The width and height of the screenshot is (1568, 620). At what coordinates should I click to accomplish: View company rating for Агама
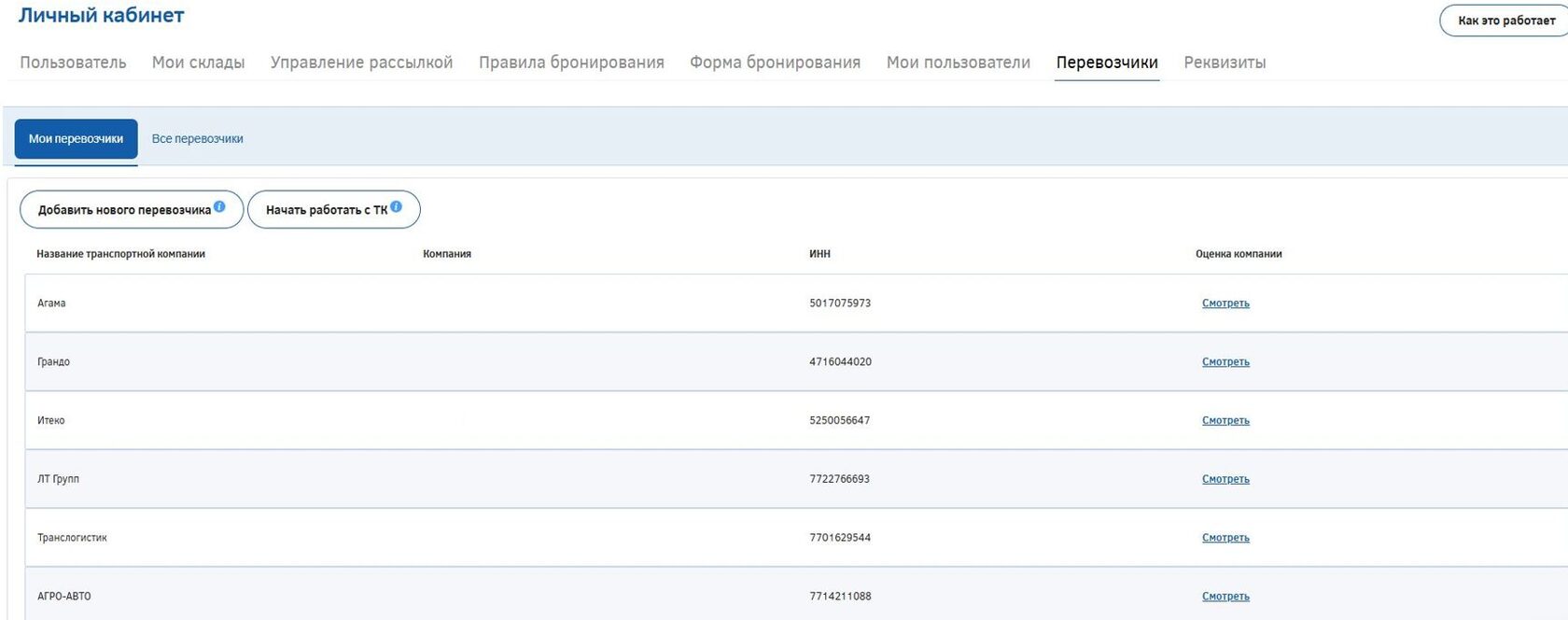click(x=1225, y=303)
